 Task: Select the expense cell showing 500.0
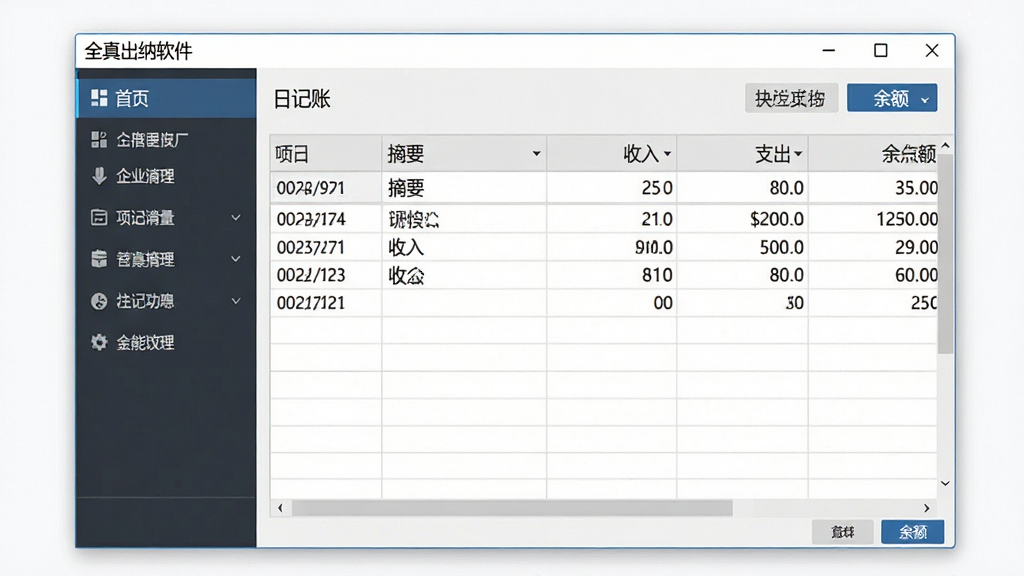click(743, 248)
